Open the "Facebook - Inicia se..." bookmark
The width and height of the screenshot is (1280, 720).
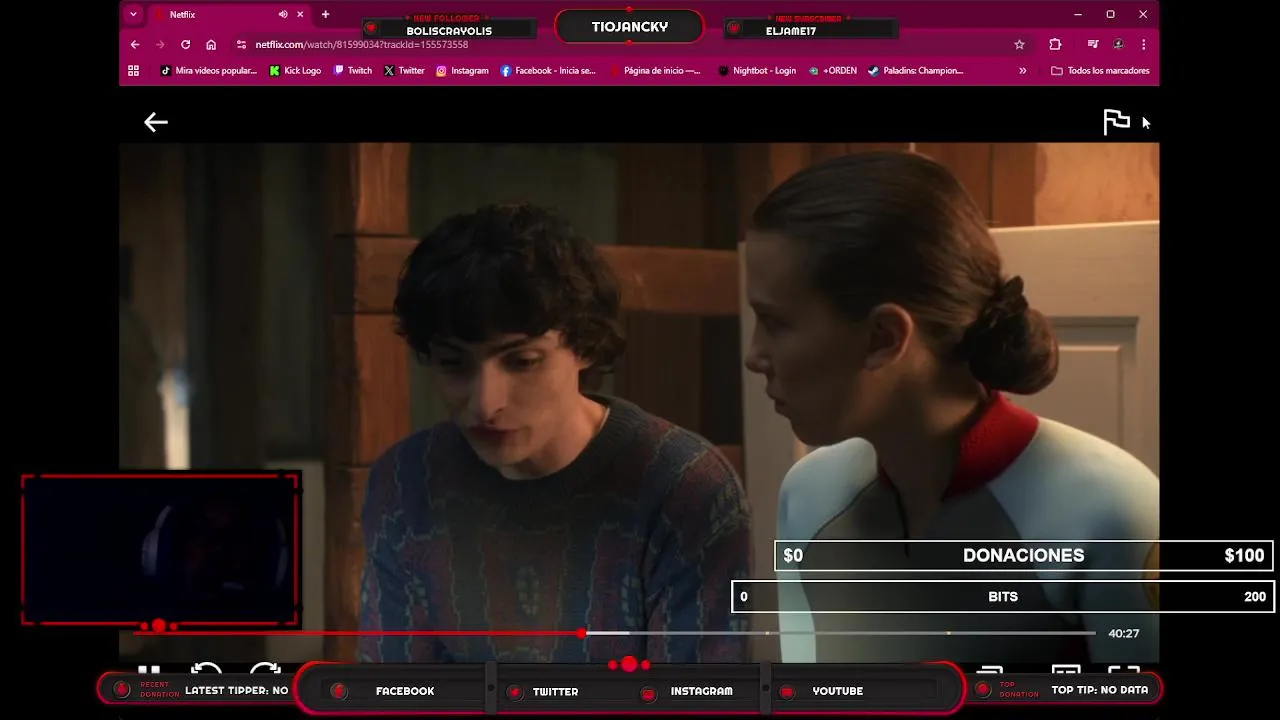point(548,71)
